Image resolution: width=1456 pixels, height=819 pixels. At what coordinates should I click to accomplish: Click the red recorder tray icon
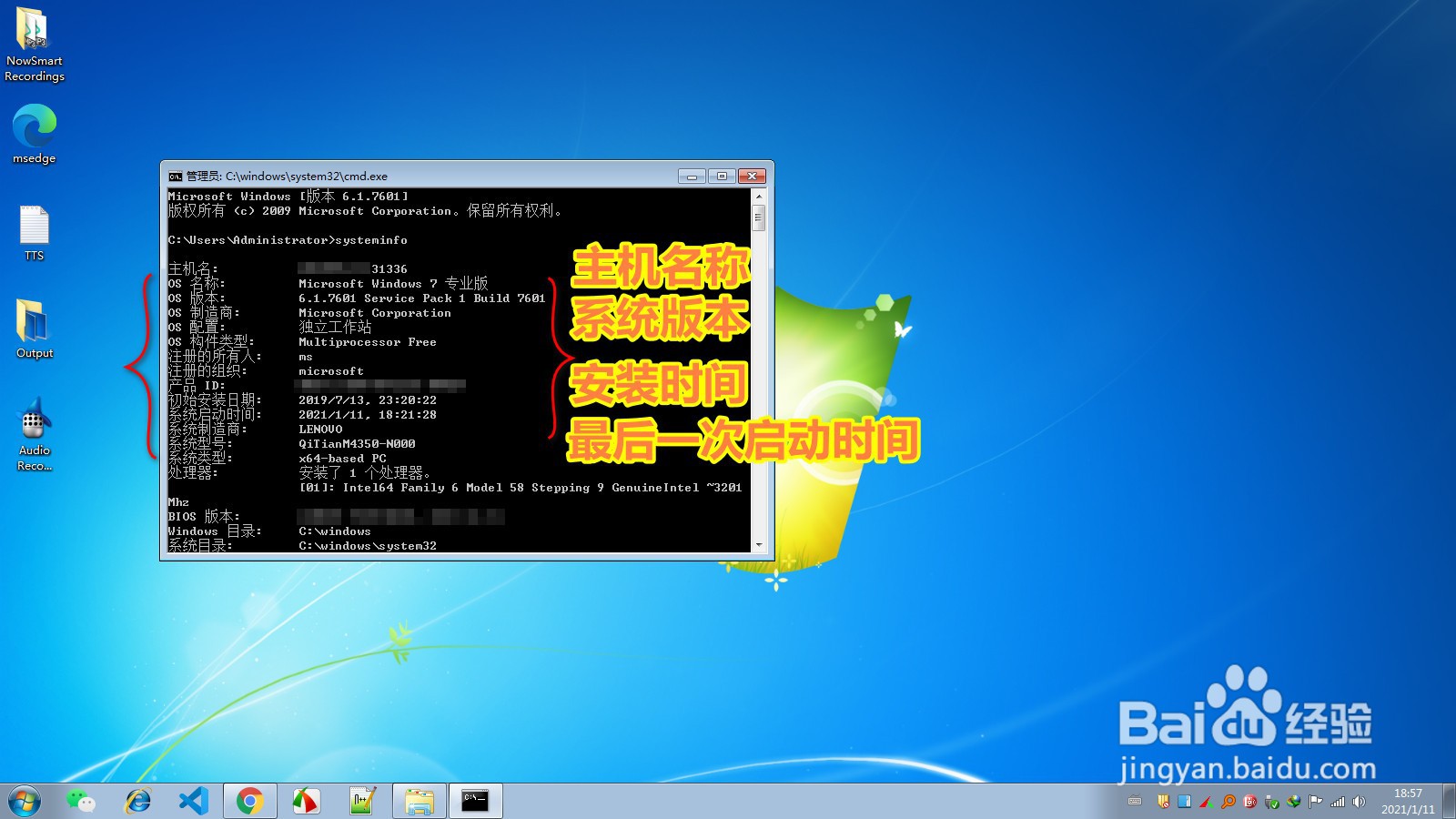pyautogui.click(x=1250, y=801)
